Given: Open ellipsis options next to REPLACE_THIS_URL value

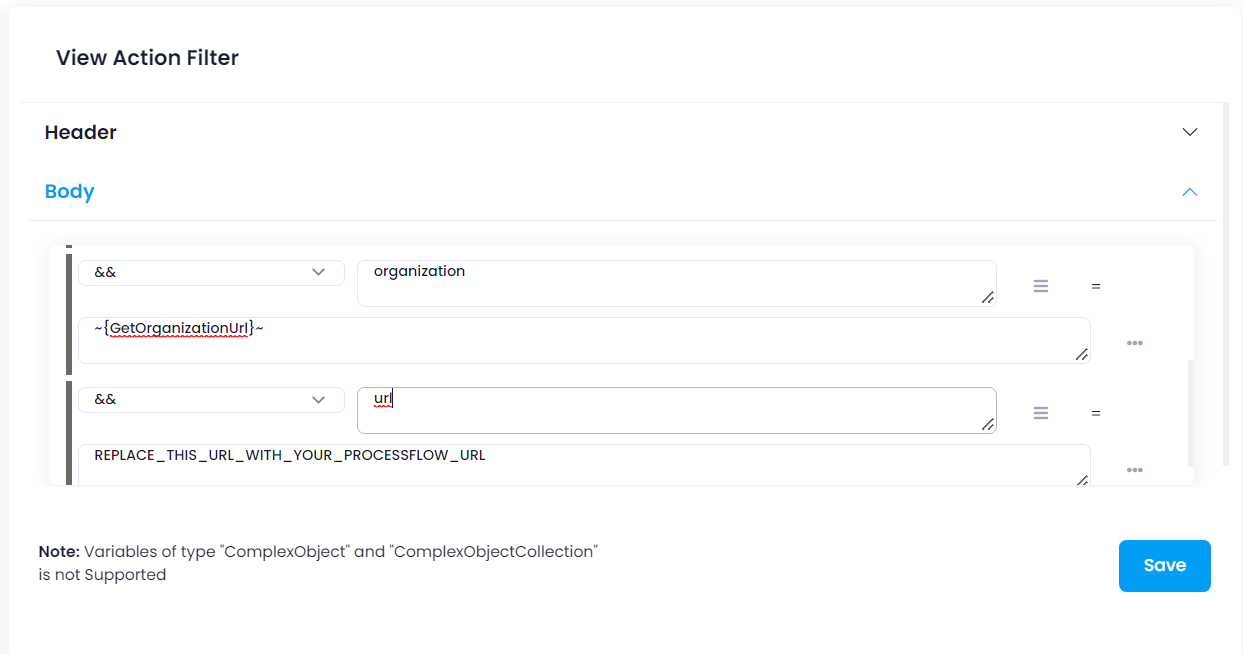Looking at the screenshot, I should point(1135,469).
